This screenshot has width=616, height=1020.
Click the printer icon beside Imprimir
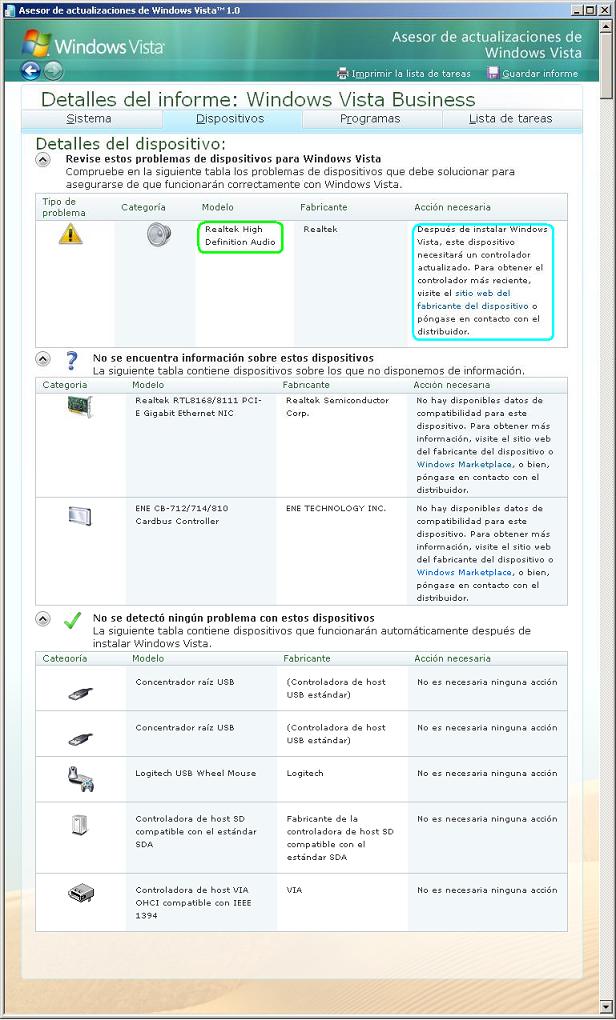[x=343, y=74]
